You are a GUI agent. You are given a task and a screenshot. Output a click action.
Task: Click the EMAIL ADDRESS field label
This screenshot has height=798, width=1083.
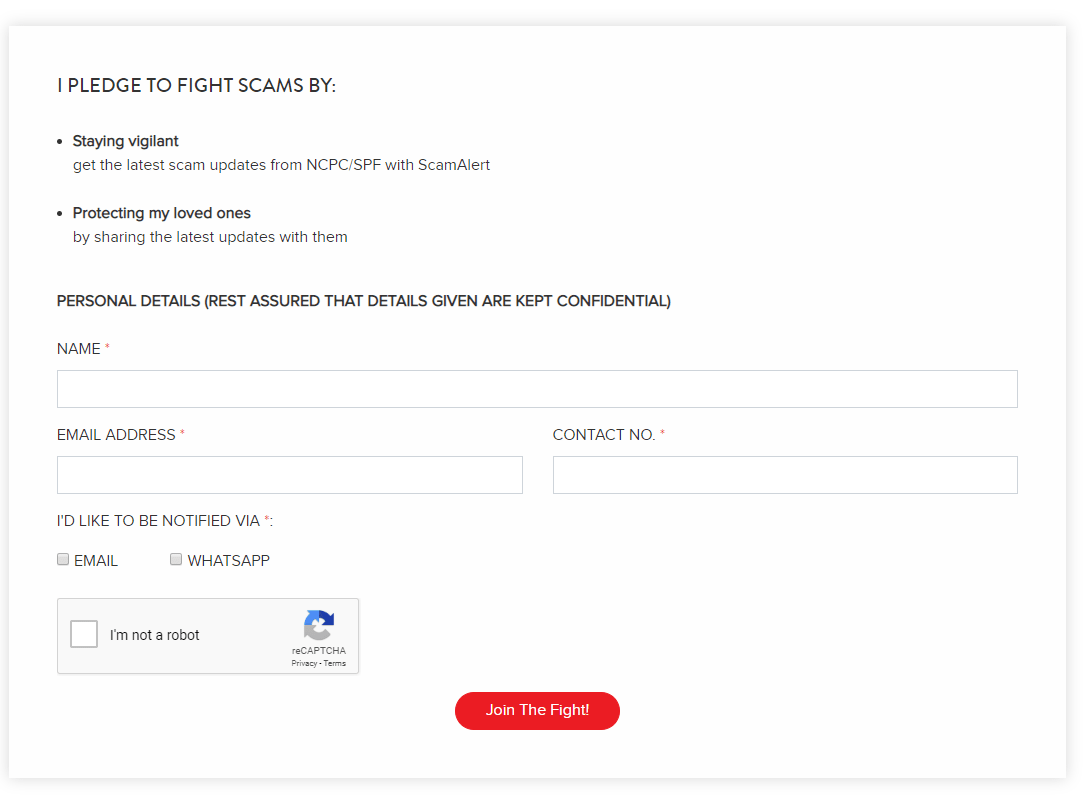pyautogui.click(x=116, y=435)
